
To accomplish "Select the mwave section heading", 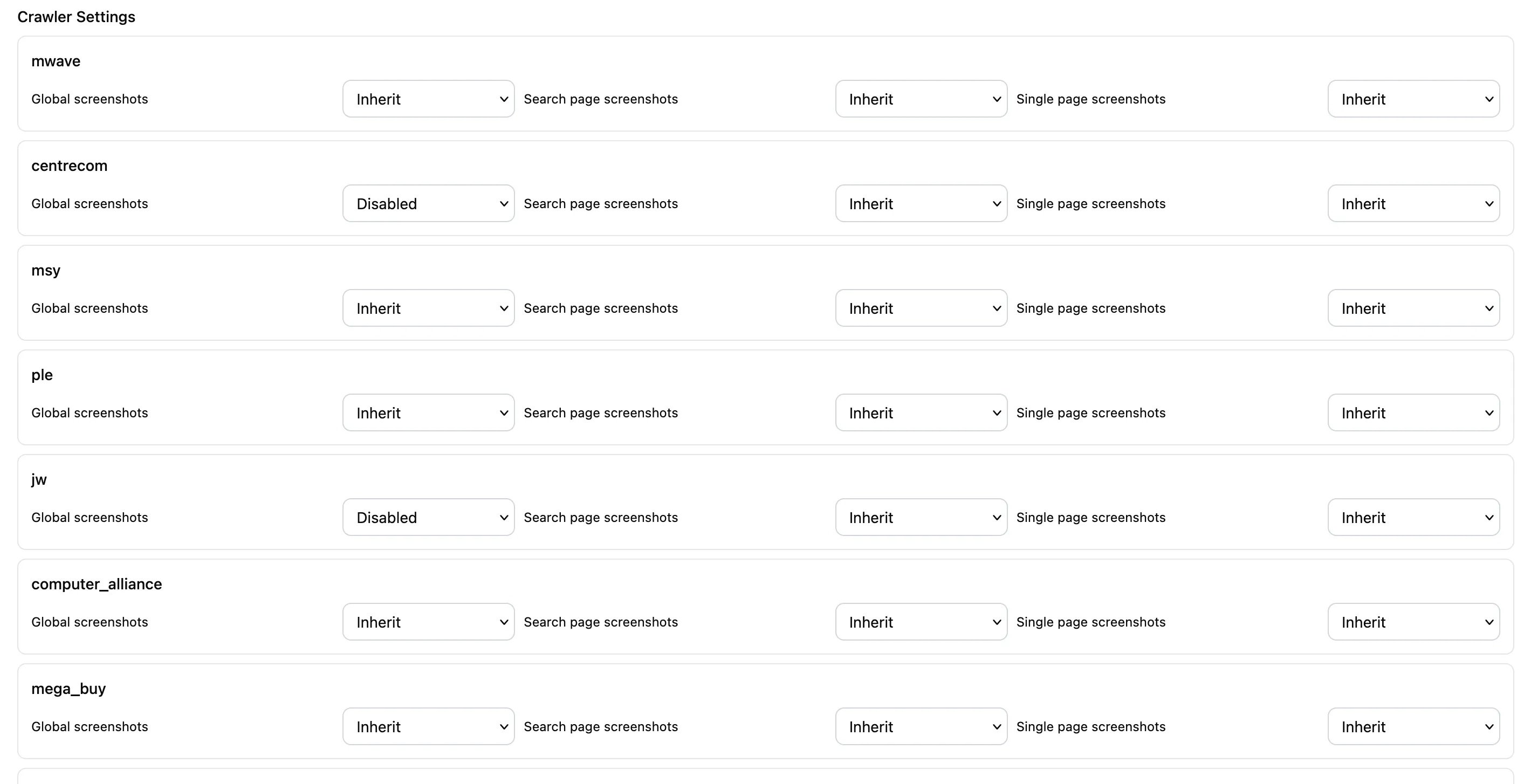I will point(56,61).
